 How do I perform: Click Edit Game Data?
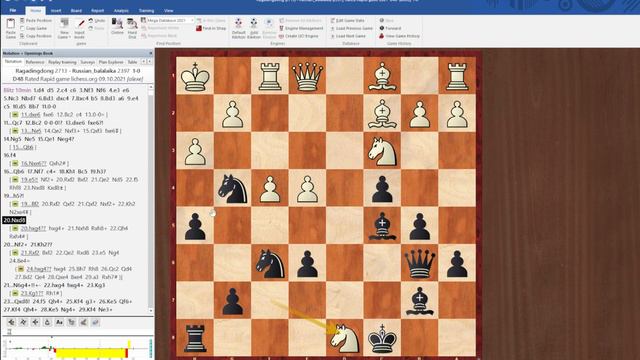[347, 20]
